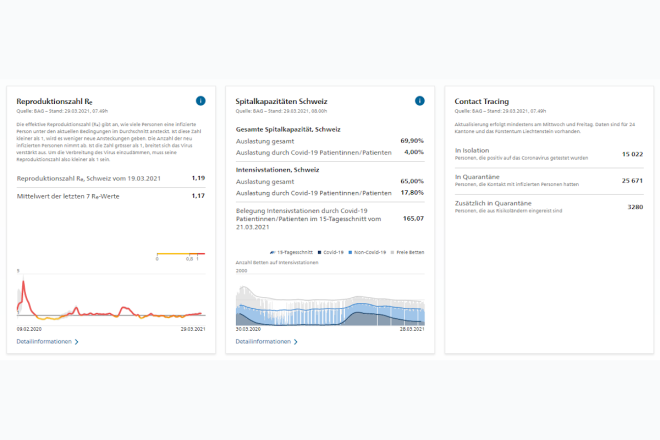Click Covid-19 Auslastung value 4,00%
The image size is (660, 440).
(414, 152)
